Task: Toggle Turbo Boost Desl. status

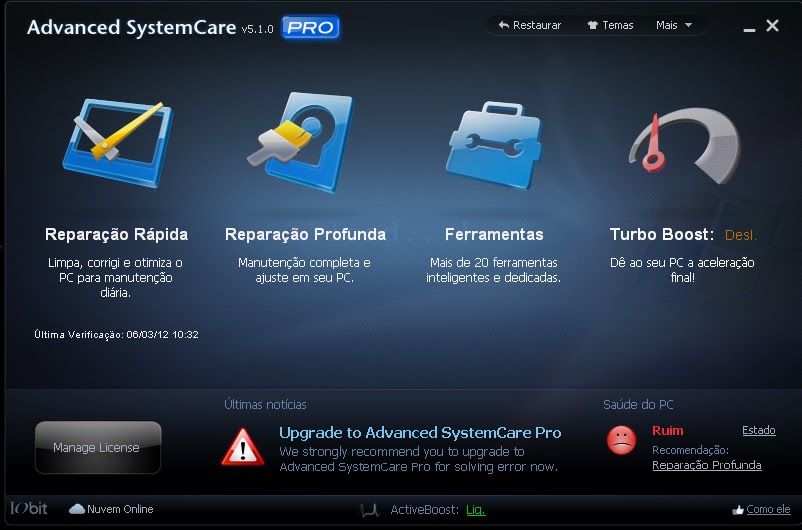Action: pyautogui.click(x=740, y=235)
